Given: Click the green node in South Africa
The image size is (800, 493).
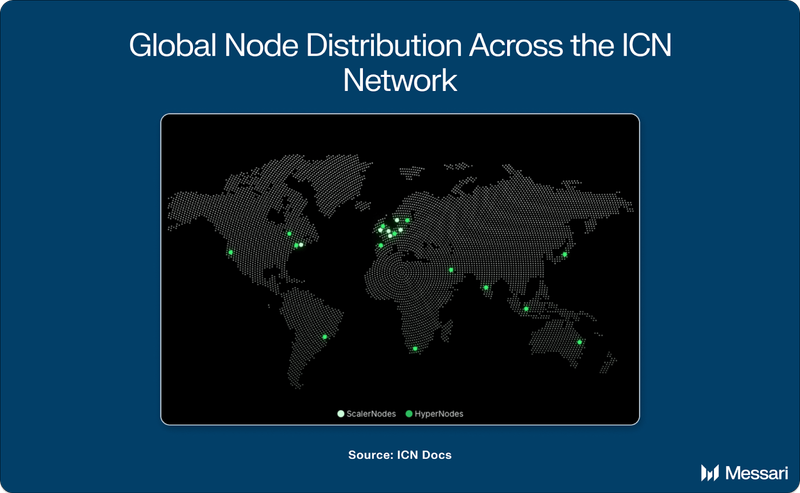Looking at the screenshot, I should pyautogui.click(x=415, y=349).
